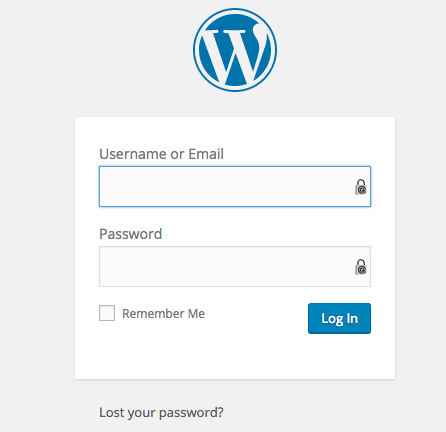Screen dimensions: 446x432
Task: Click the blue circular WordPress emblem
Action: (x=235, y=50)
